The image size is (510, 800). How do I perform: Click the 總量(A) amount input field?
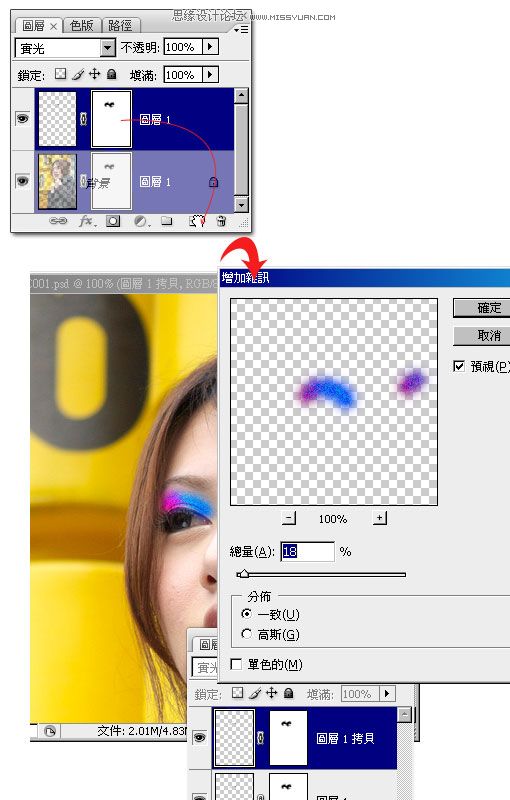pyautogui.click(x=307, y=552)
